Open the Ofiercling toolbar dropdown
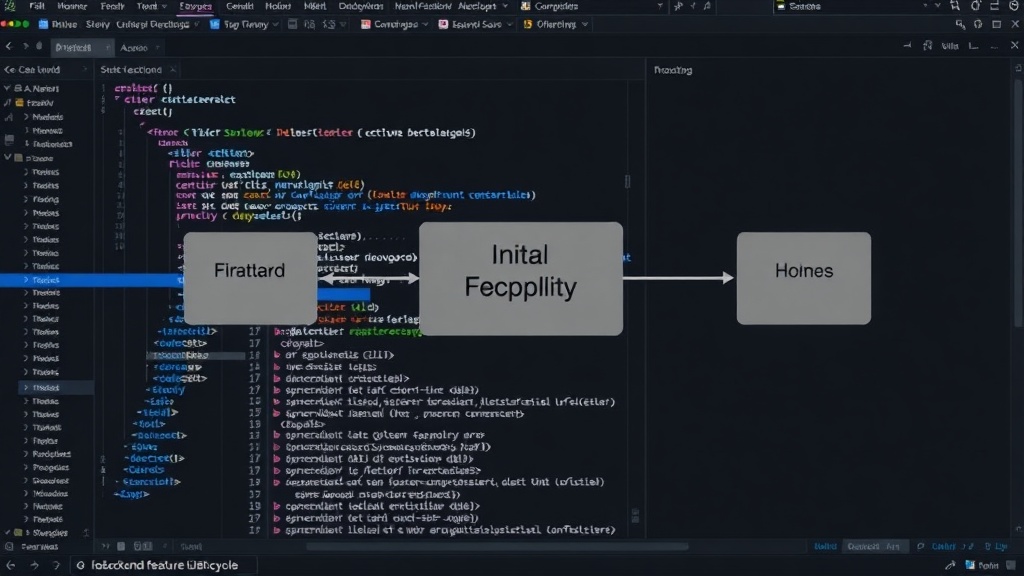Viewport: 1024px width, 576px height. (556, 24)
